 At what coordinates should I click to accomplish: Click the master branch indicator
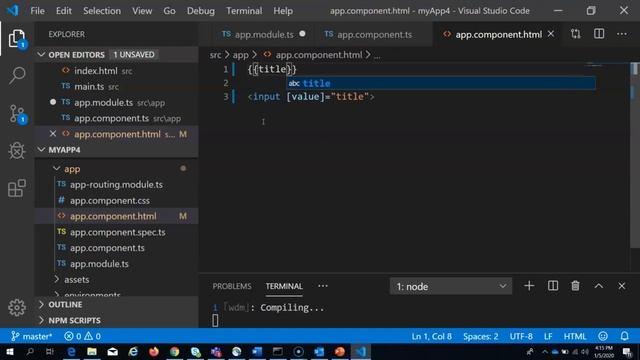(31, 336)
